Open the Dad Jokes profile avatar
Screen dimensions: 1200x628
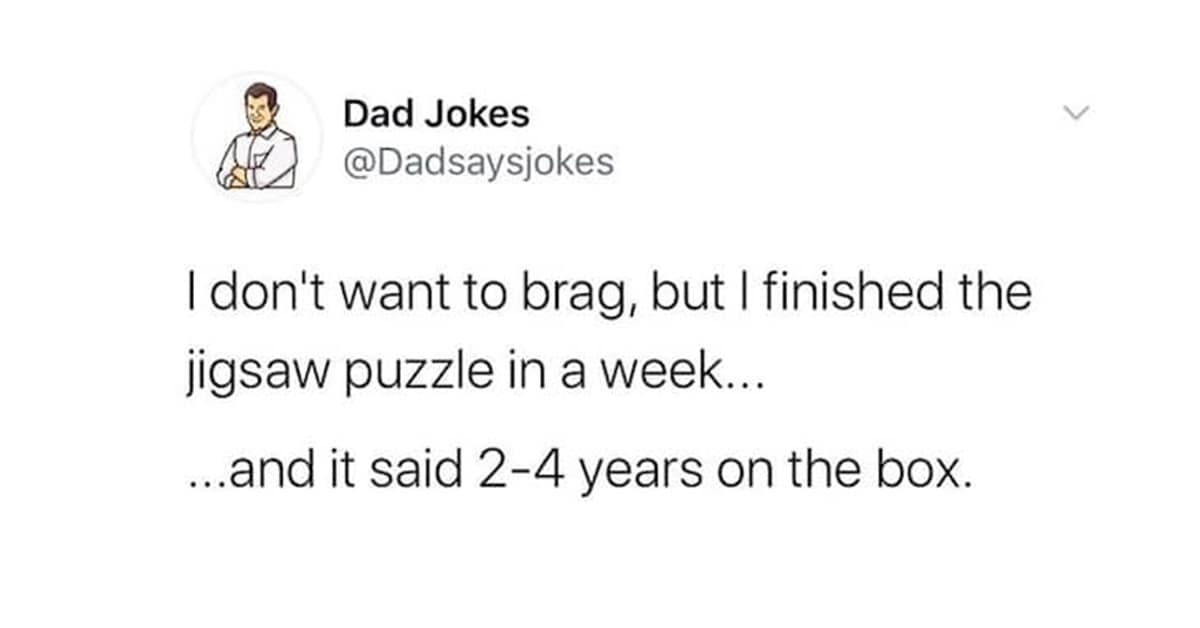257,137
